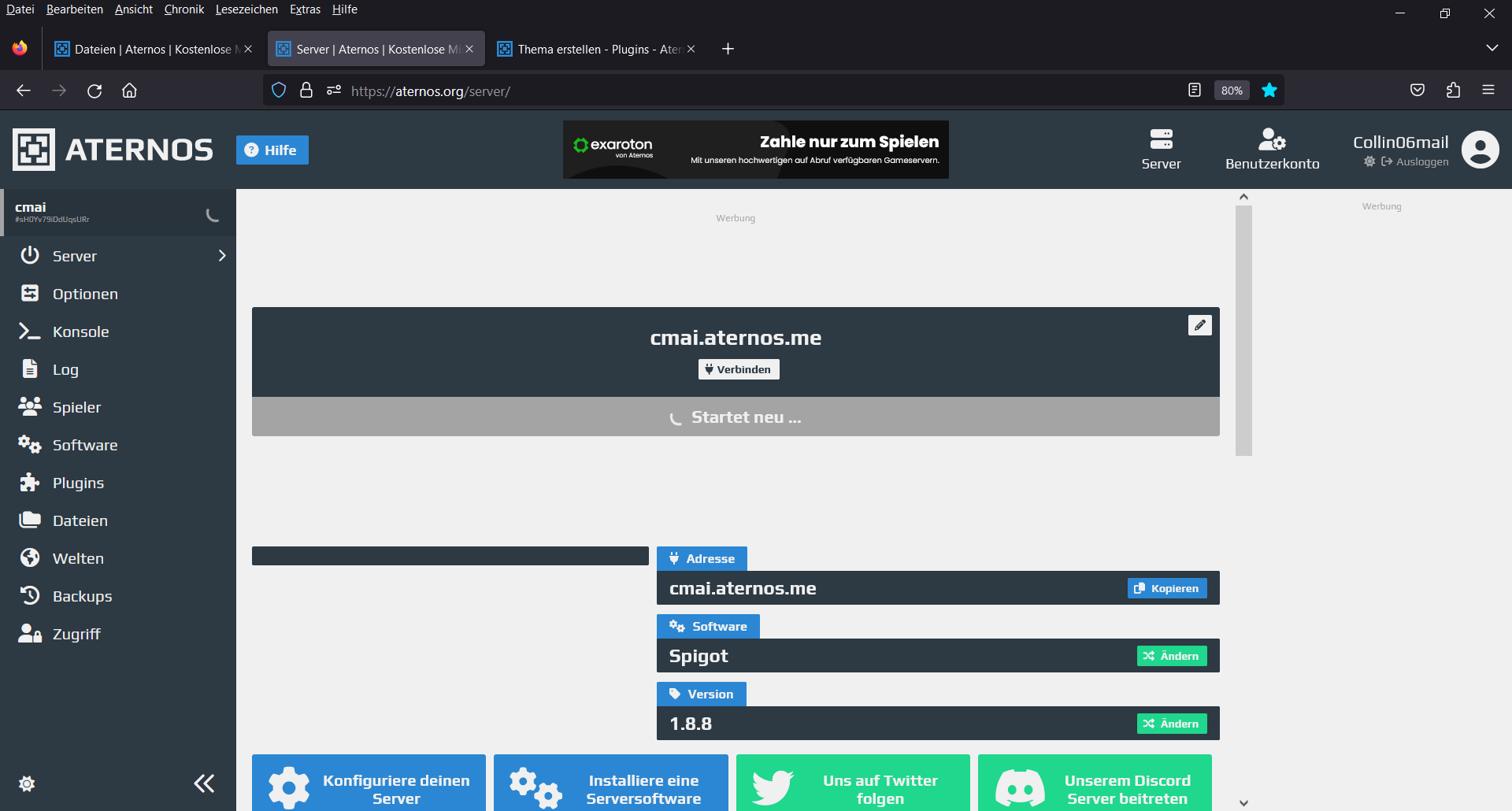The image size is (1512, 811).
Task: Click Installiere eine Serversoftware tile
Action: pos(611,783)
